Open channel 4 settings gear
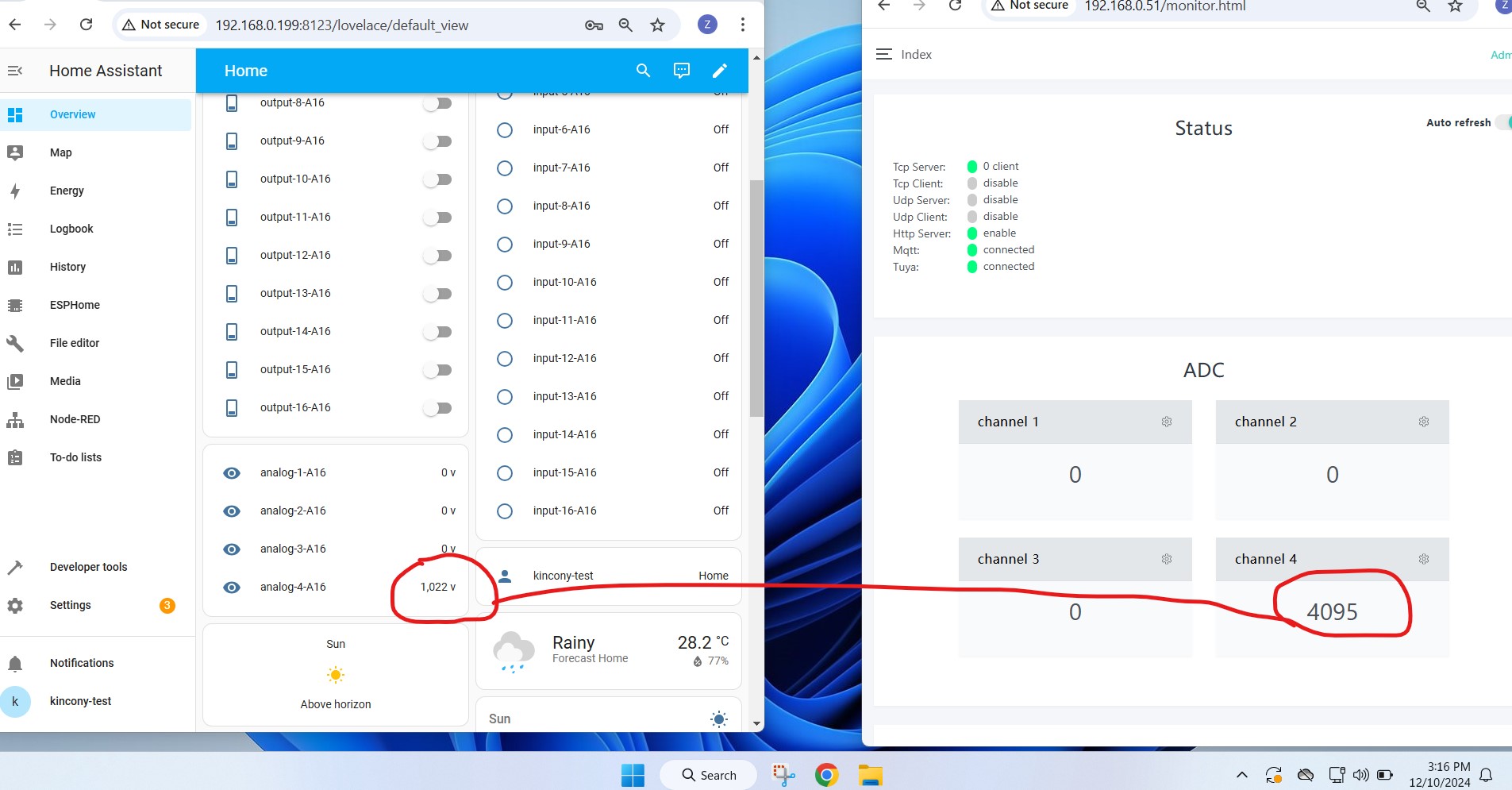 (x=1423, y=560)
